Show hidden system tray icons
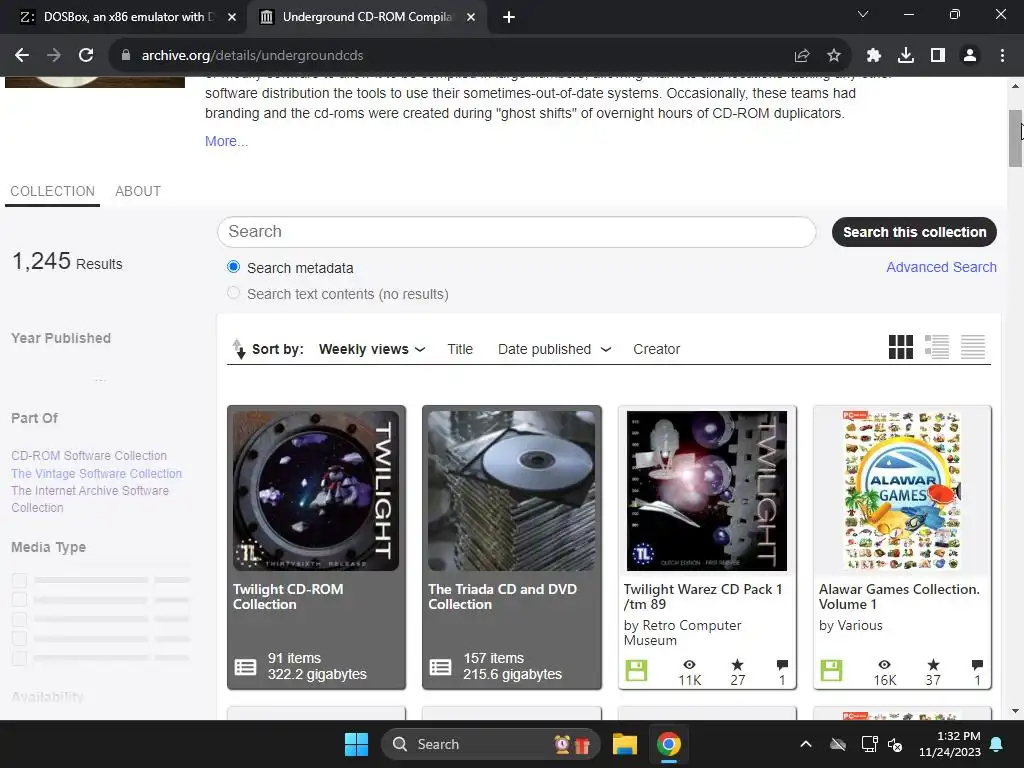1024x768 pixels. click(806, 744)
